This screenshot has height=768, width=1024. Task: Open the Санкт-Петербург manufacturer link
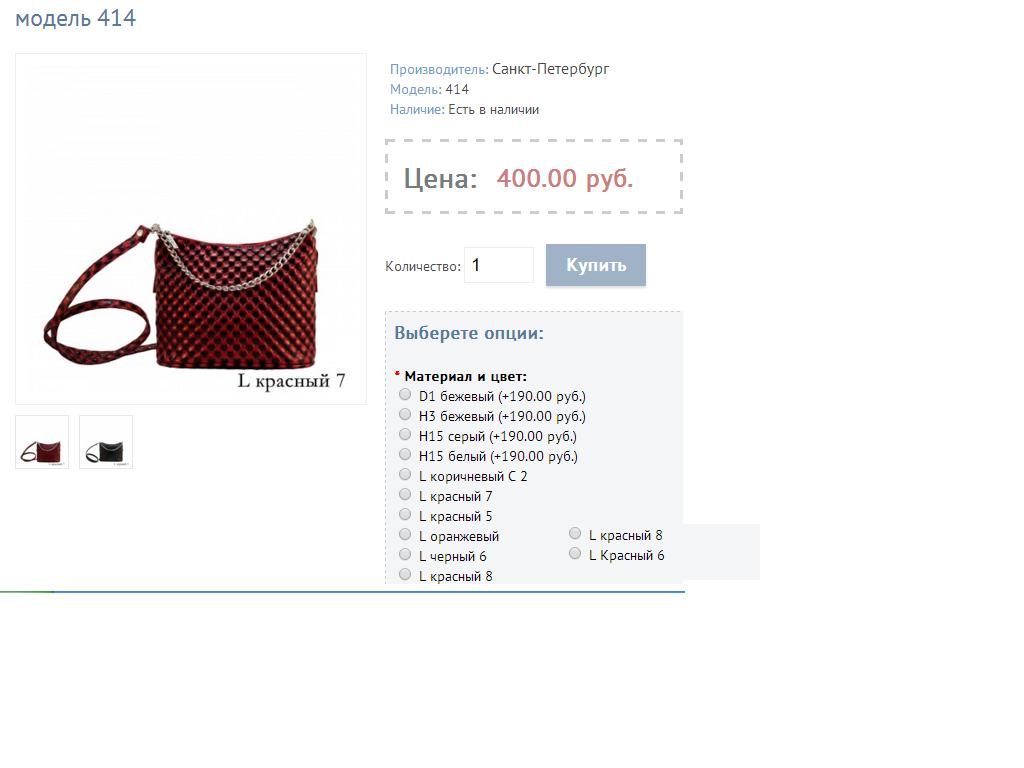pos(551,69)
